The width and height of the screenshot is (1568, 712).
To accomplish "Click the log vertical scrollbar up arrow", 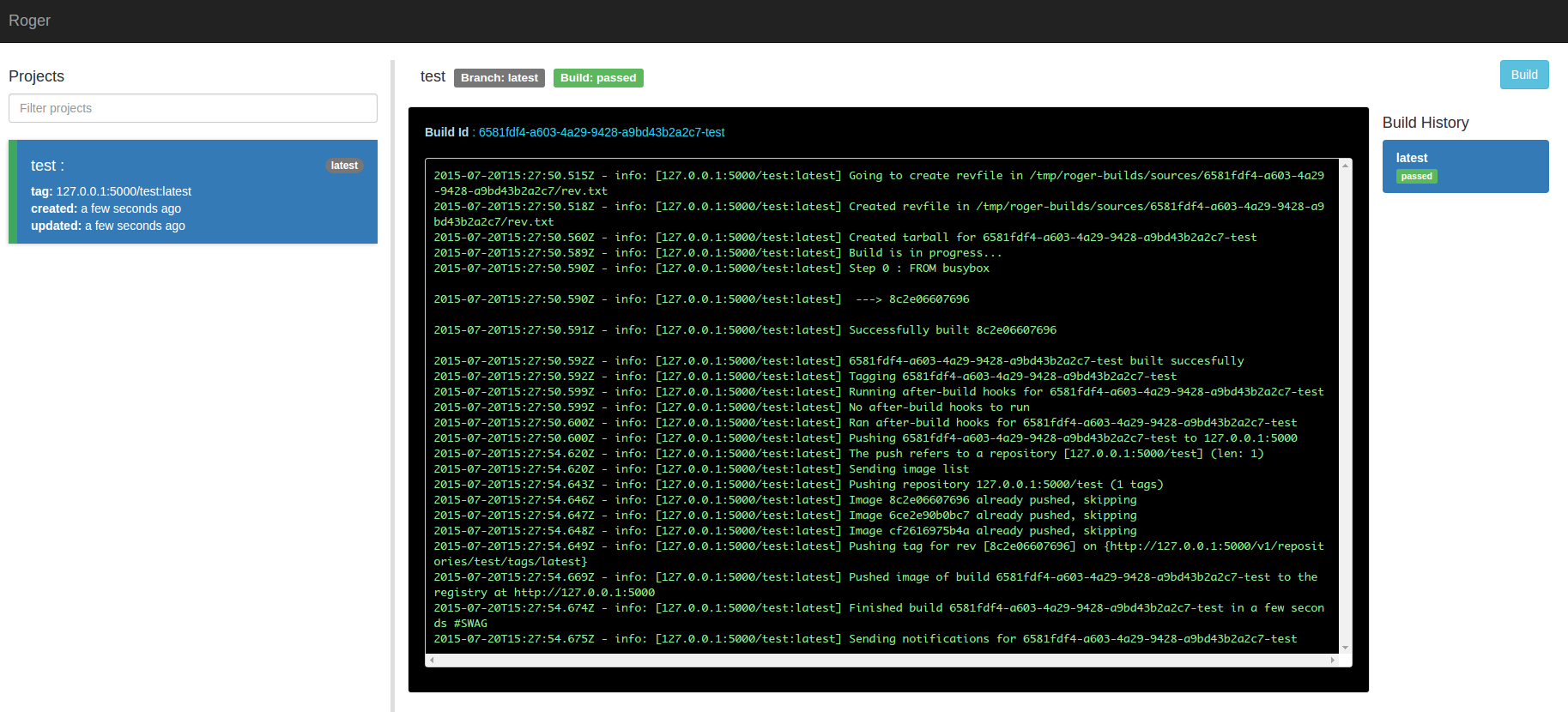I will coord(1346,165).
